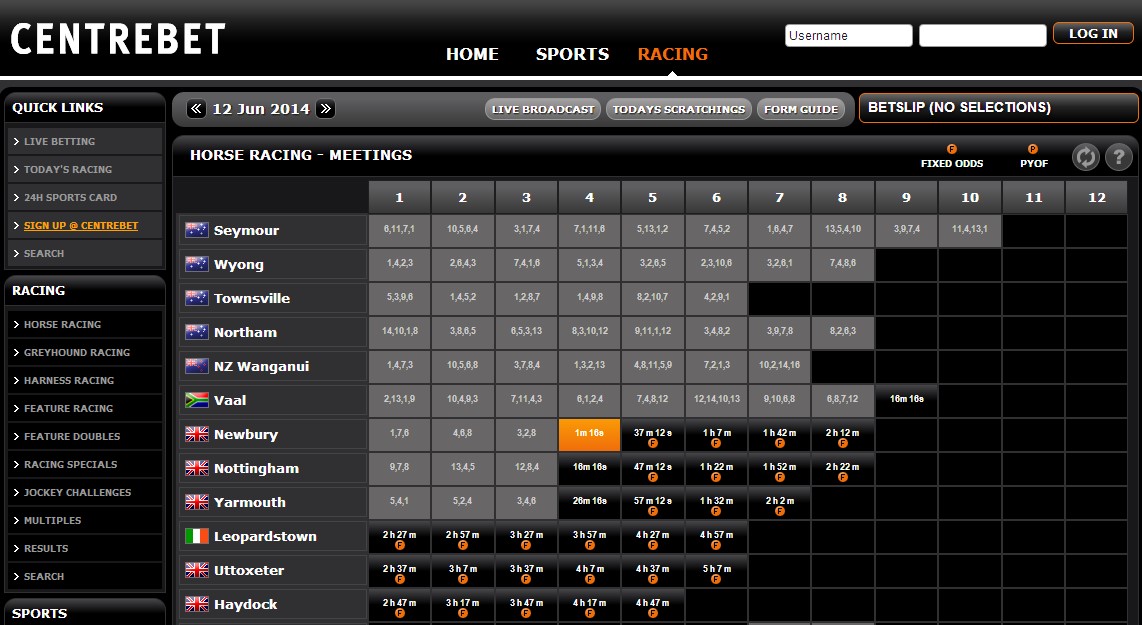The image size is (1142, 625).
Task: Open Search in the Racing menu
Action: [x=84, y=576]
